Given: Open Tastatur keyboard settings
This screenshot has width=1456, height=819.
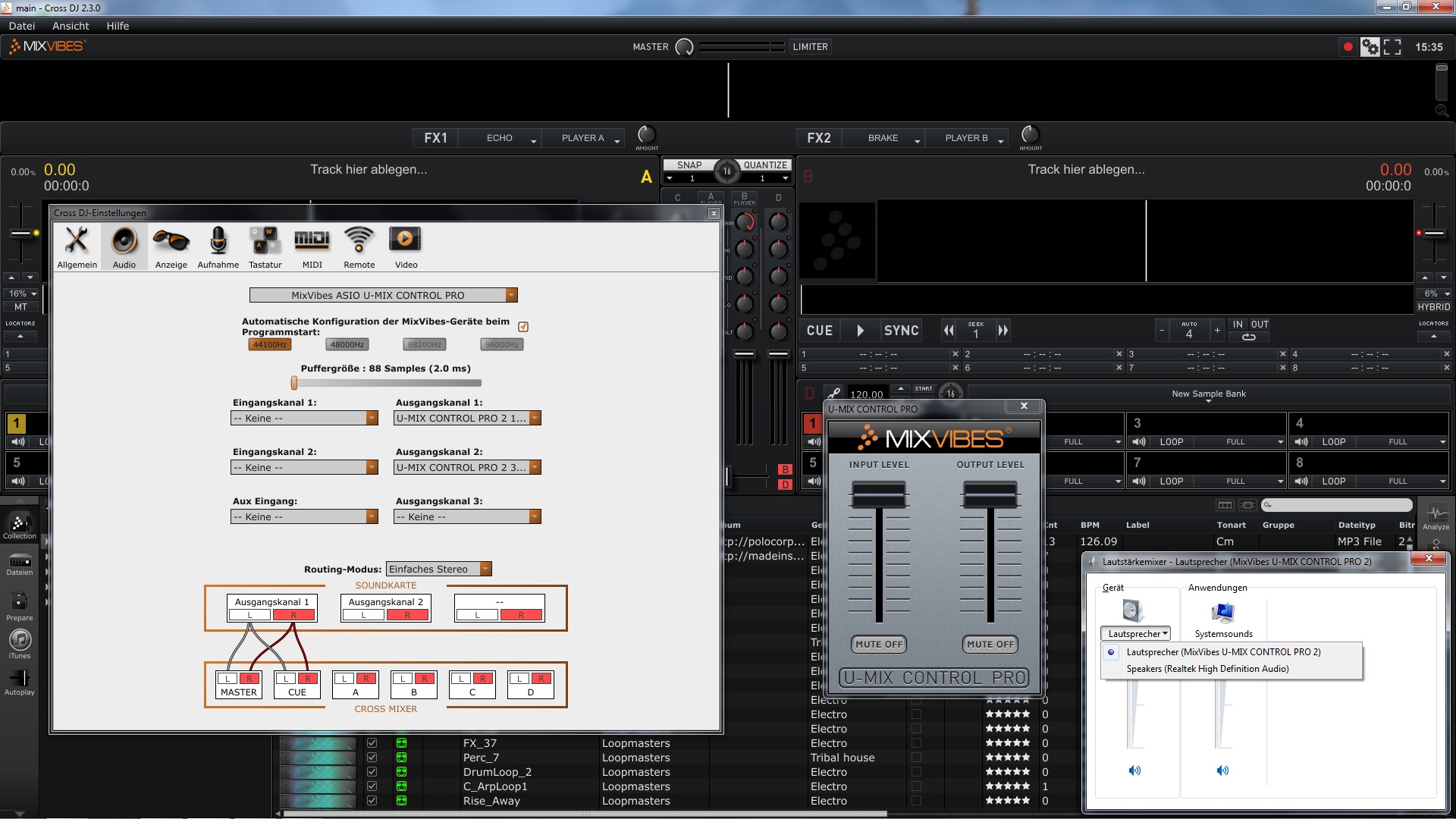Looking at the screenshot, I should (265, 246).
